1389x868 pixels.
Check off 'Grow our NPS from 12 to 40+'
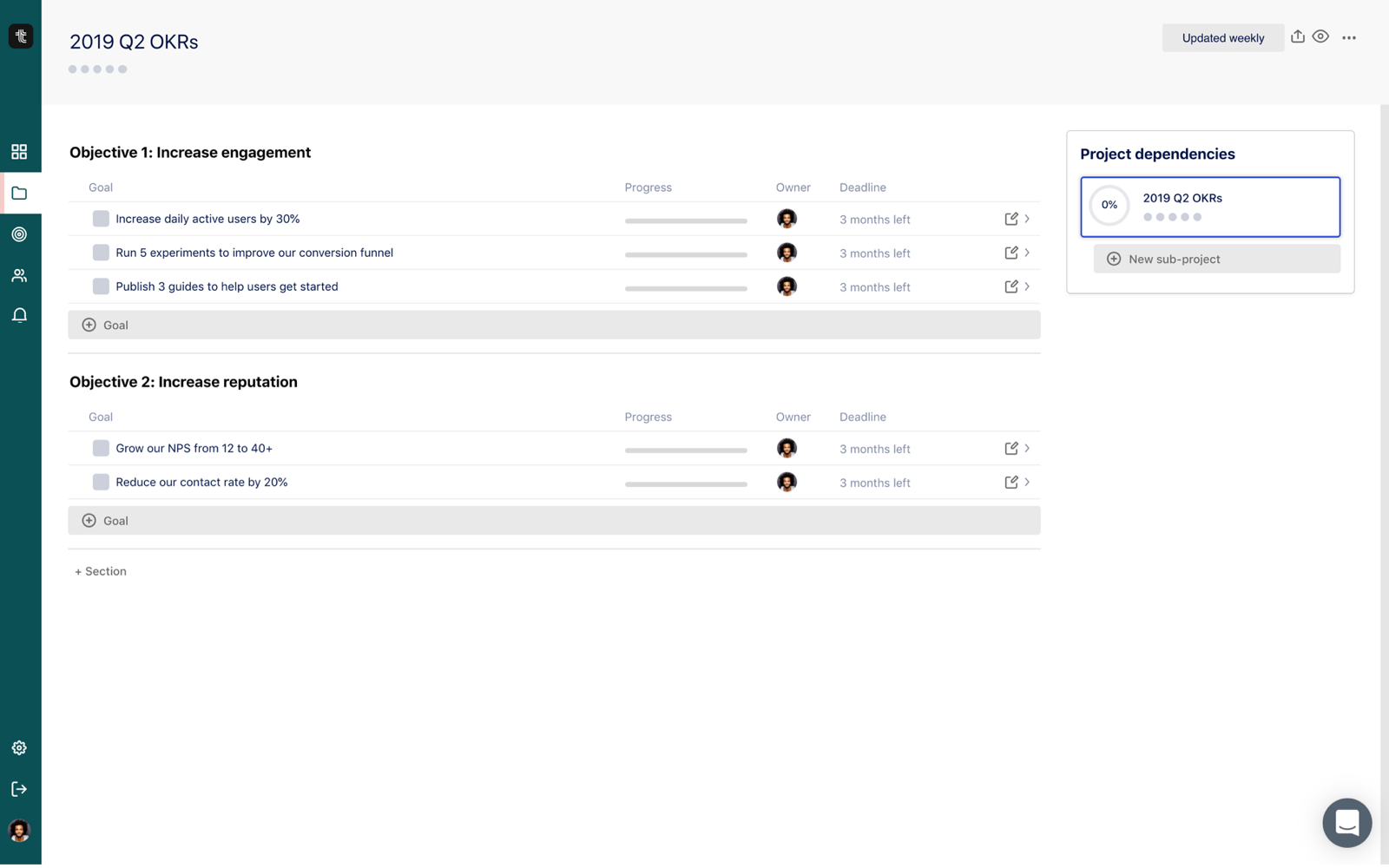101,447
